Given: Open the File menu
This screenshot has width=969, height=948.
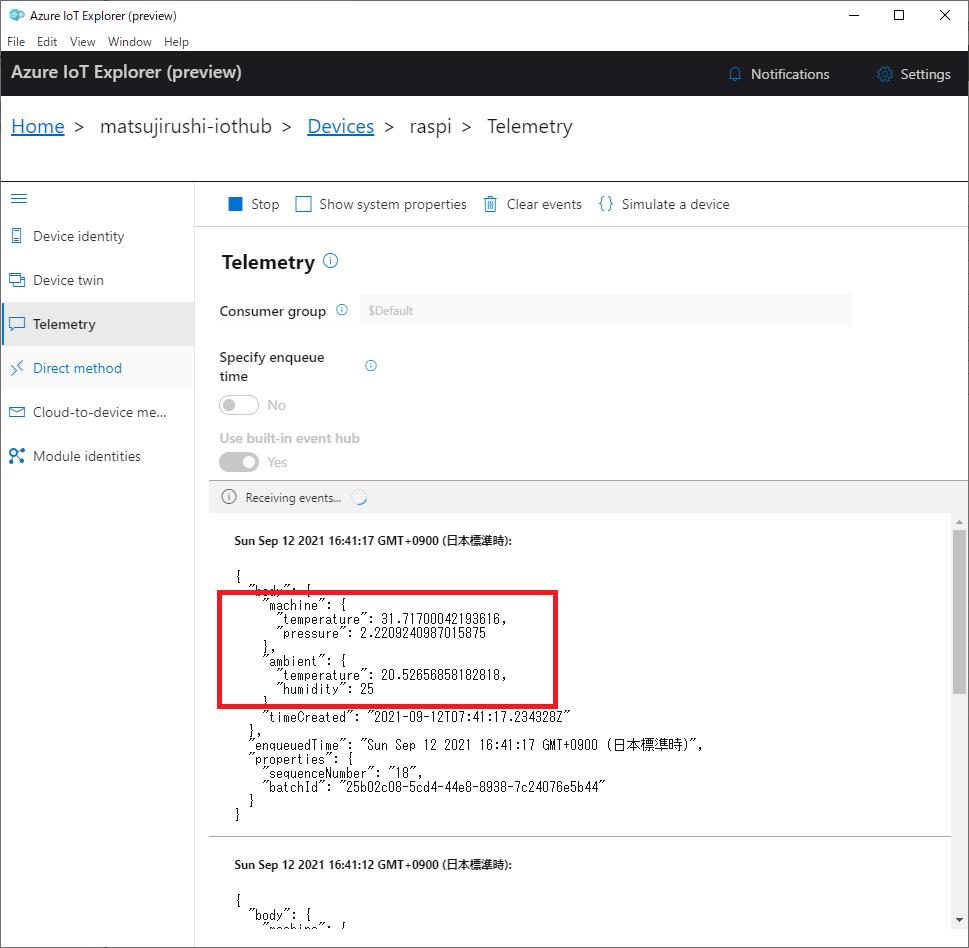Looking at the screenshot, I should 16,41.
